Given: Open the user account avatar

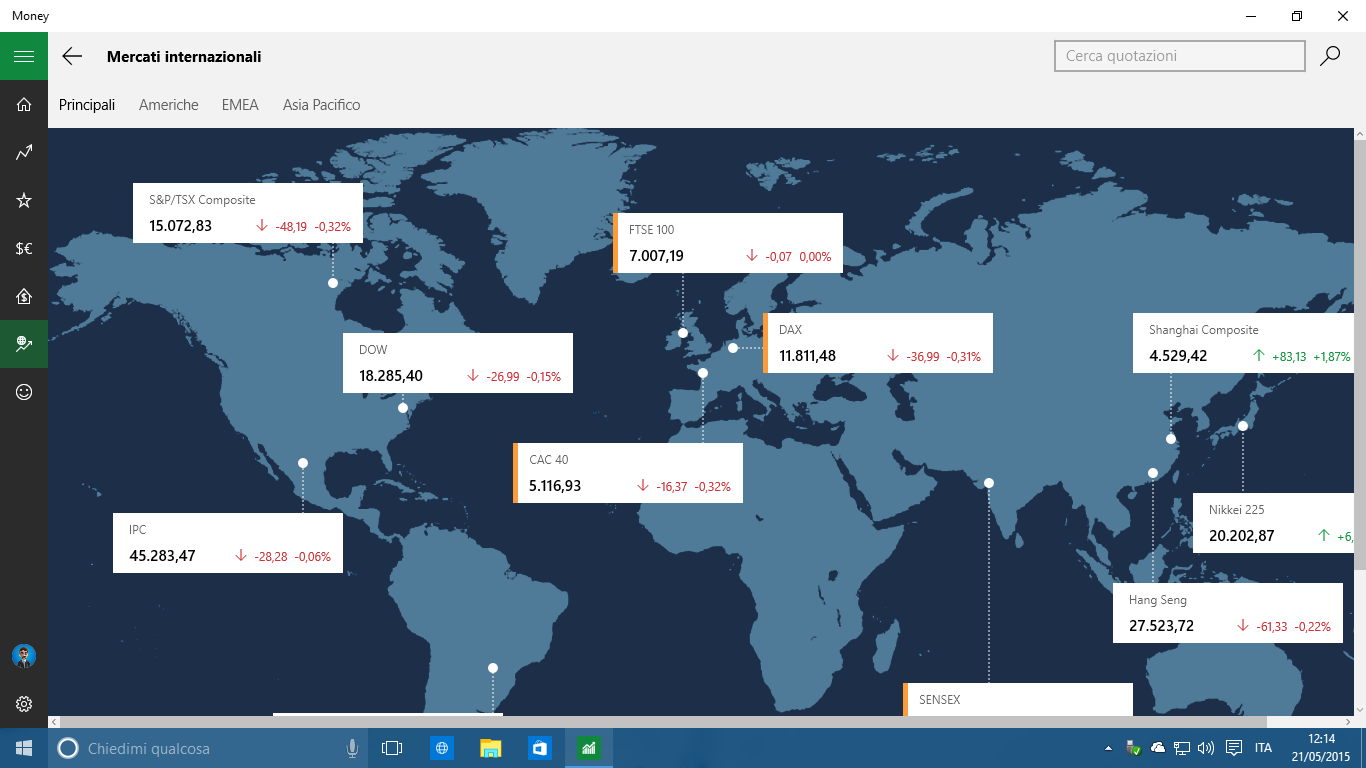Looking at the screenshot, I should [x=24, y=656].
